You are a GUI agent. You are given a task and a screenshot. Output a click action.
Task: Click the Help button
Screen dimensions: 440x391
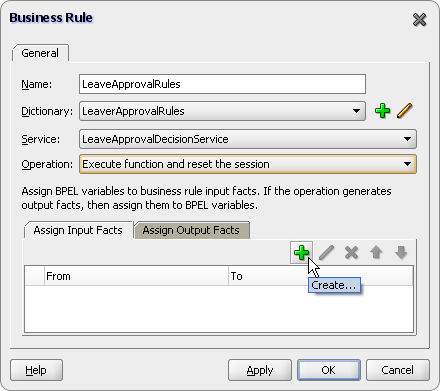(x=36, y=370)
